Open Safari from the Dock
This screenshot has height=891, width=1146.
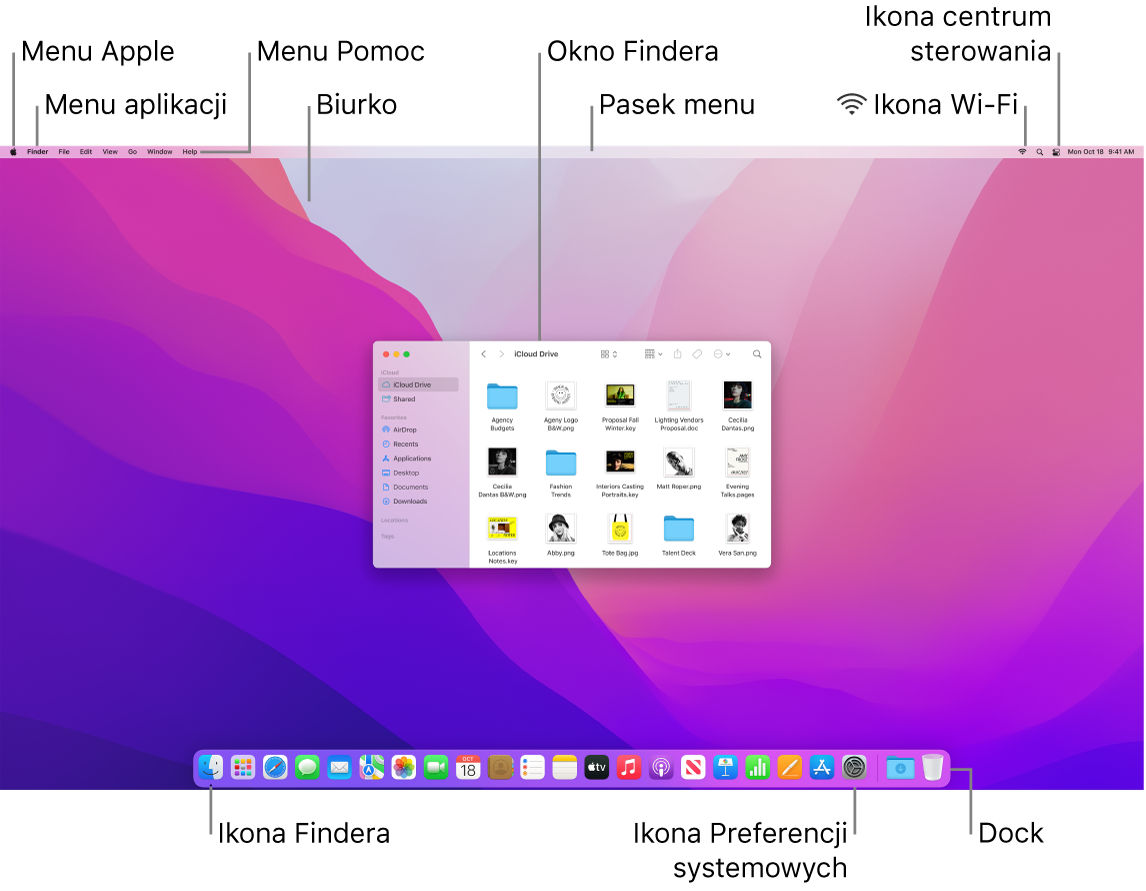pos(275,767)
